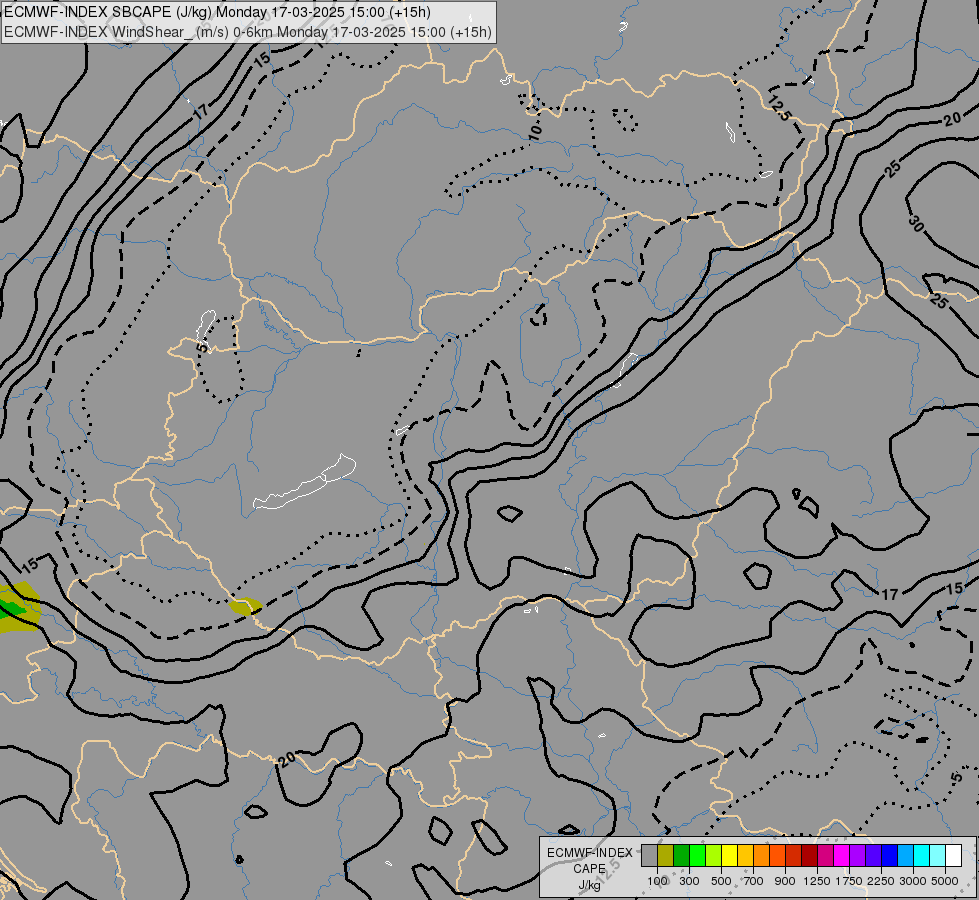This screenshot has height=900, width=979.
Task: Click the 2250 legend value
Action: tap(881, 881)
